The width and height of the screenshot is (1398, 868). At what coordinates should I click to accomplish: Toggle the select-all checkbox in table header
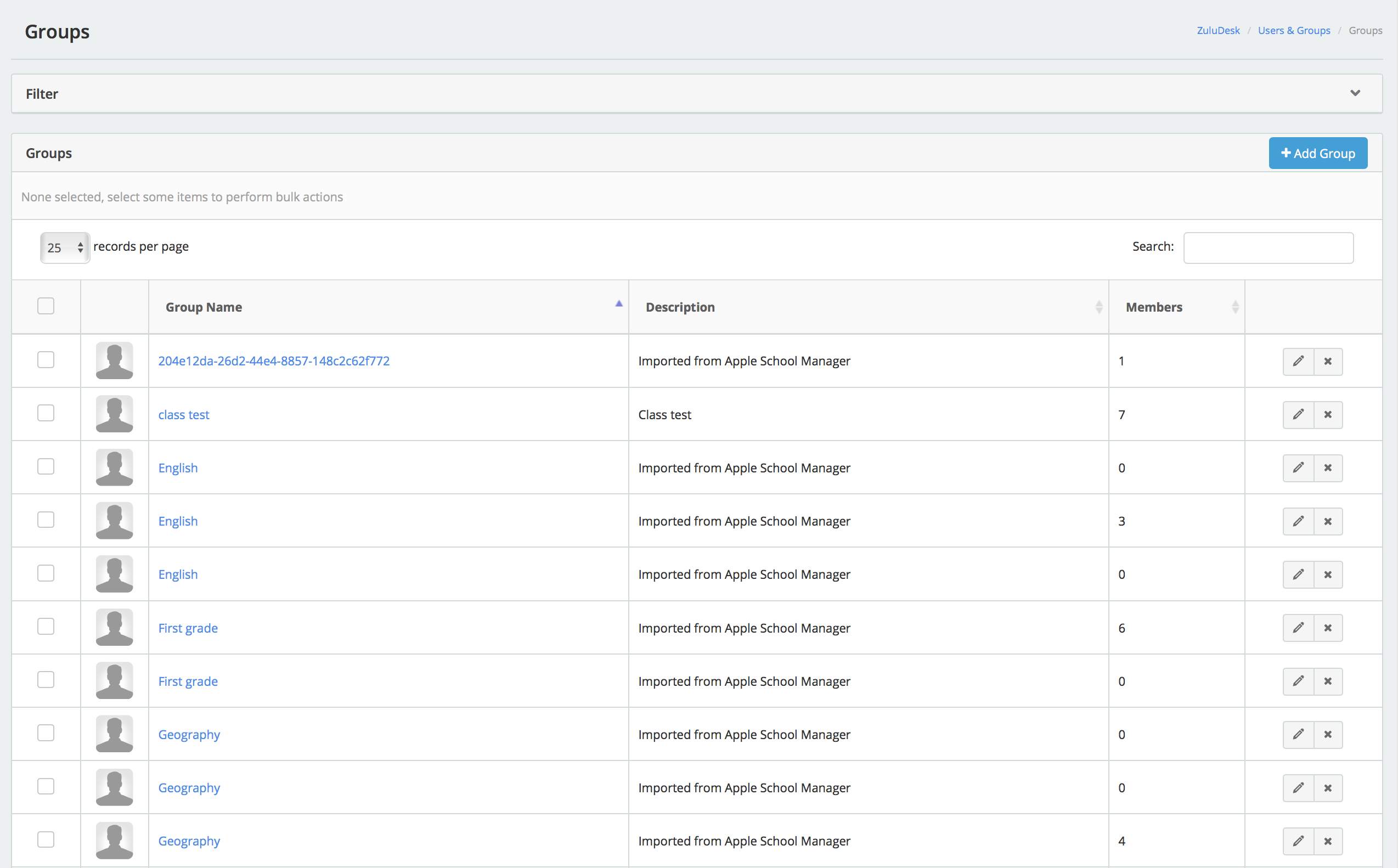[46, 306]
